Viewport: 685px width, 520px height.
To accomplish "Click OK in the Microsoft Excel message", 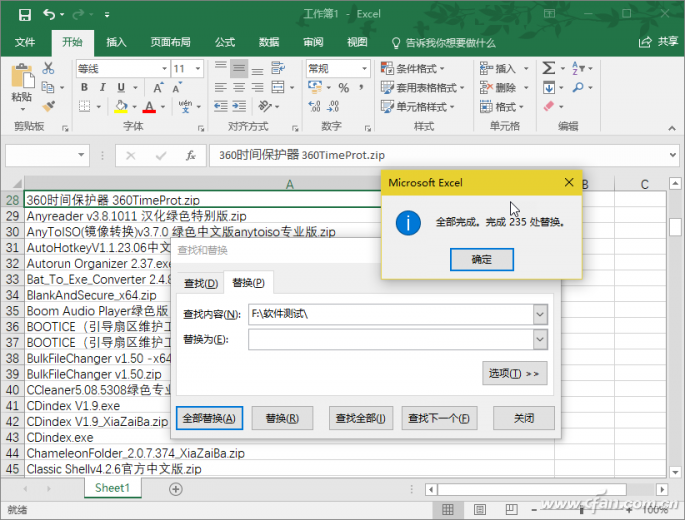I will tap(481, 260).
